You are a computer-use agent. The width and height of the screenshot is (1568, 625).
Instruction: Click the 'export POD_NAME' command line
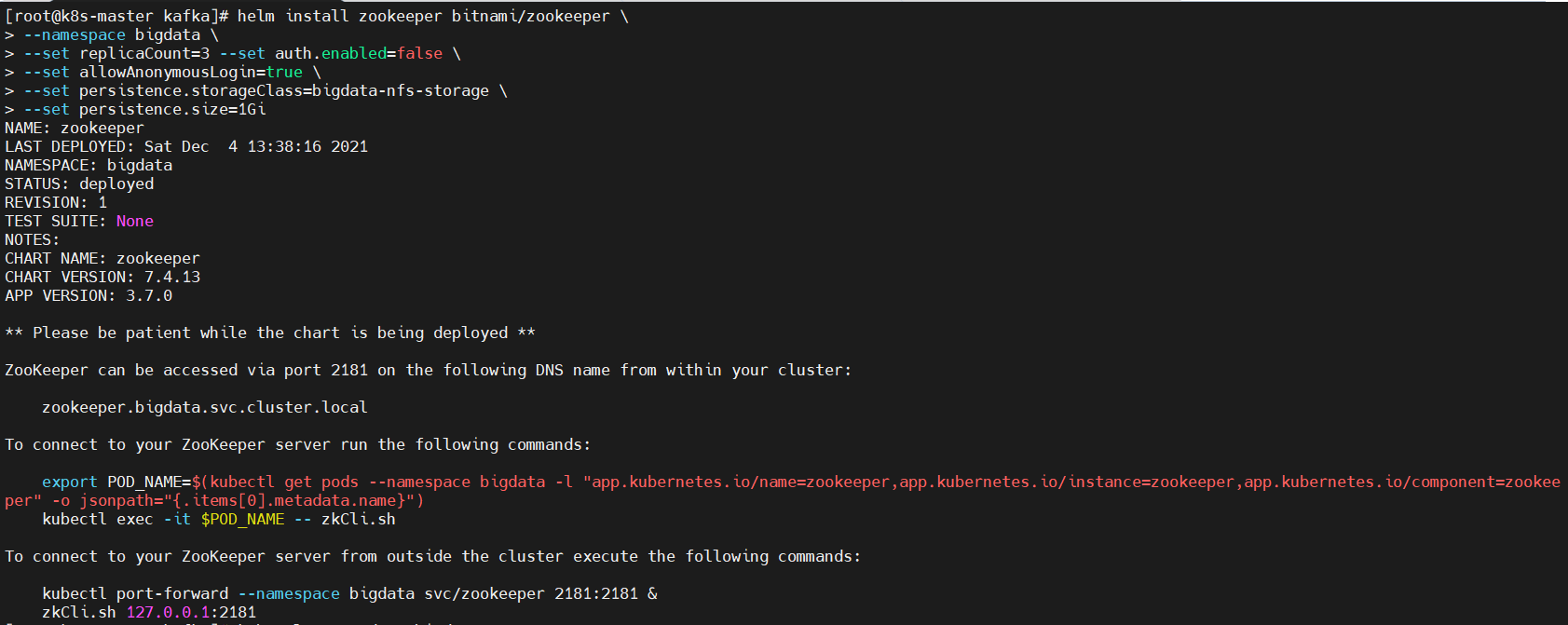click(783, 491)
